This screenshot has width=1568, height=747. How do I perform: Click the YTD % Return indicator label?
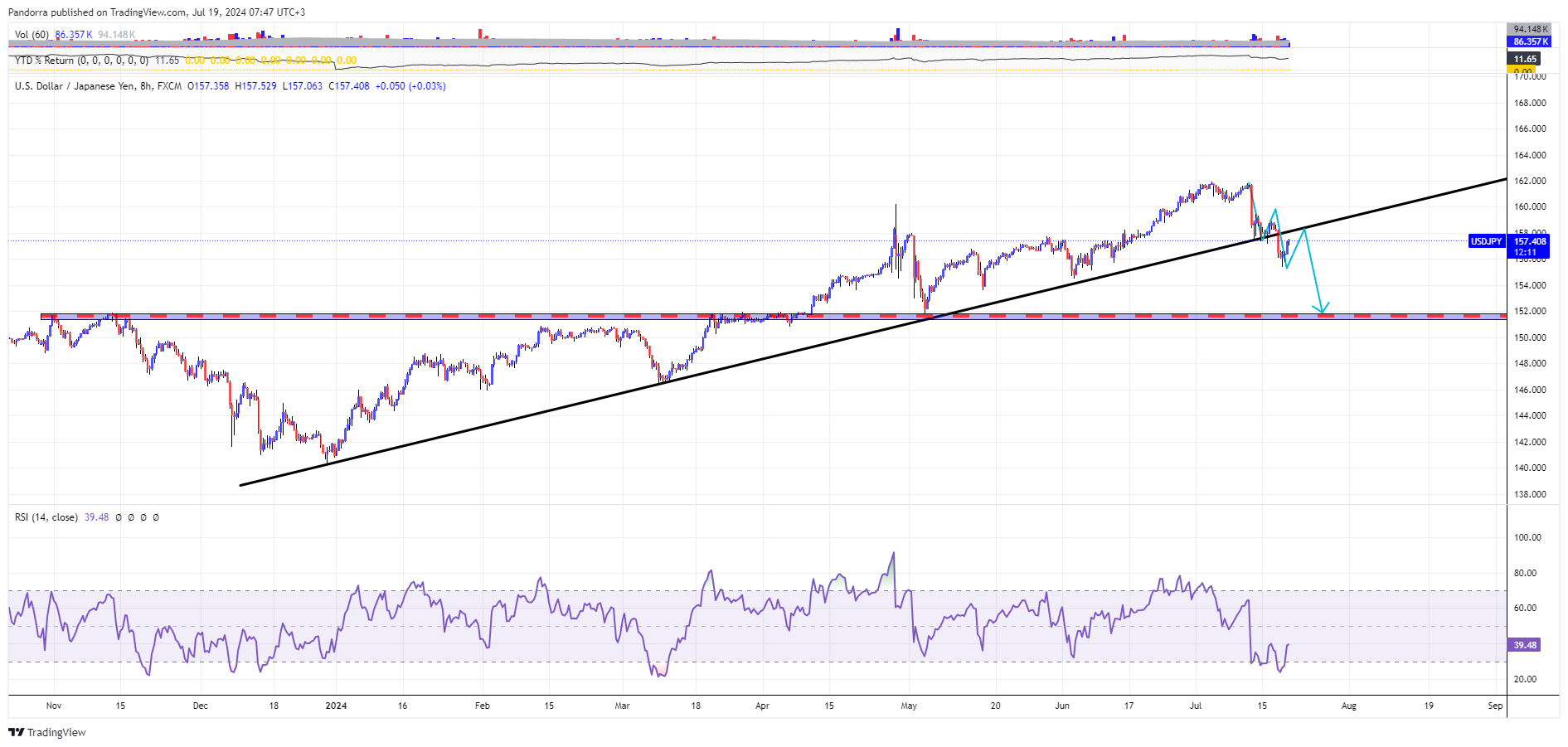tap(81, 61)
